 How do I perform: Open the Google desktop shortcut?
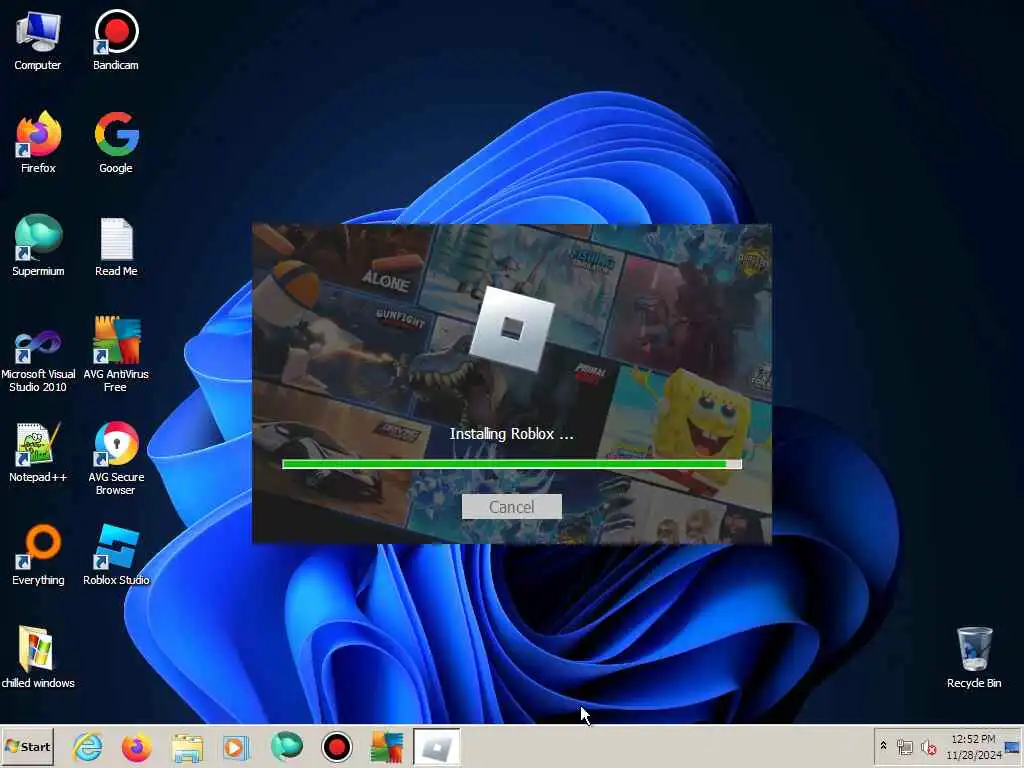tap(116, 142)
